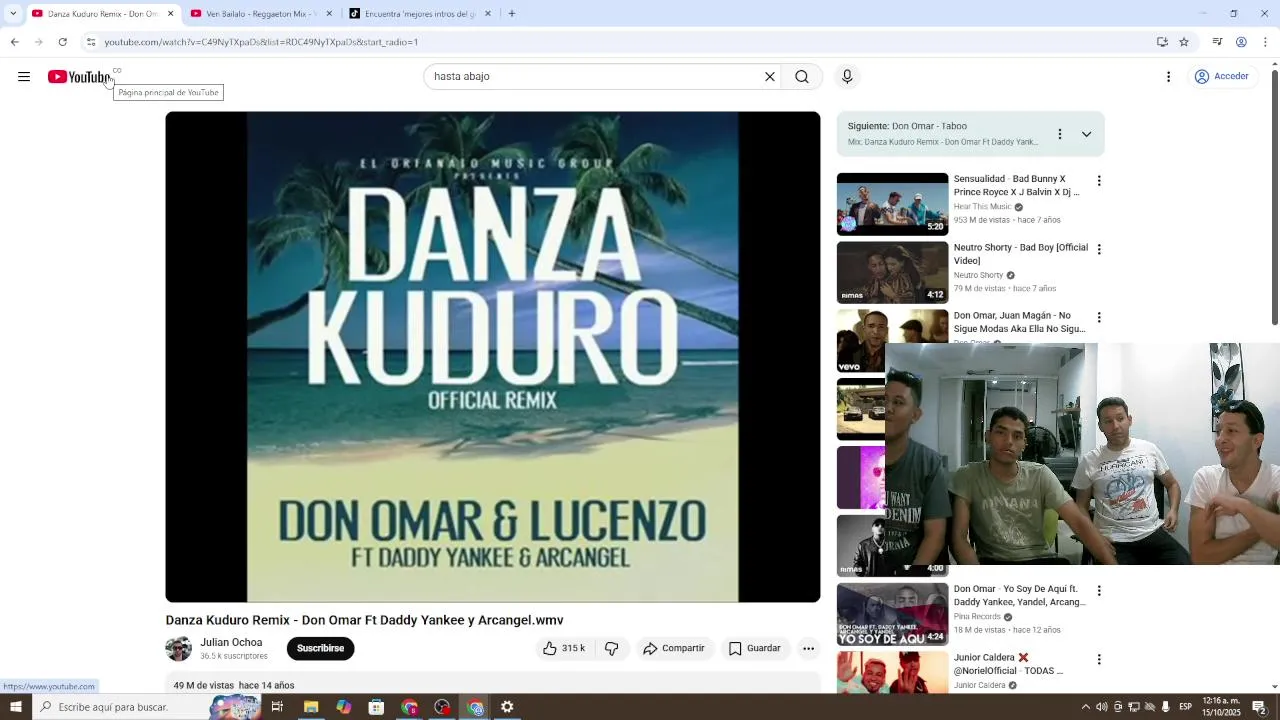The height and width of the screenshot is (720, 1280).
Task: Reload the page with refresh icon
Action: [x=62, y=42]
